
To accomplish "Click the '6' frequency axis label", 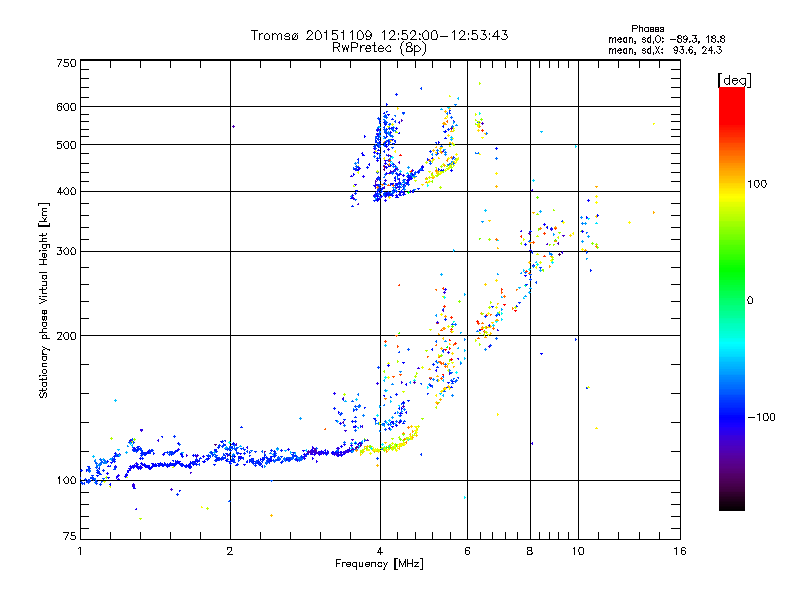I will point(467,551).
